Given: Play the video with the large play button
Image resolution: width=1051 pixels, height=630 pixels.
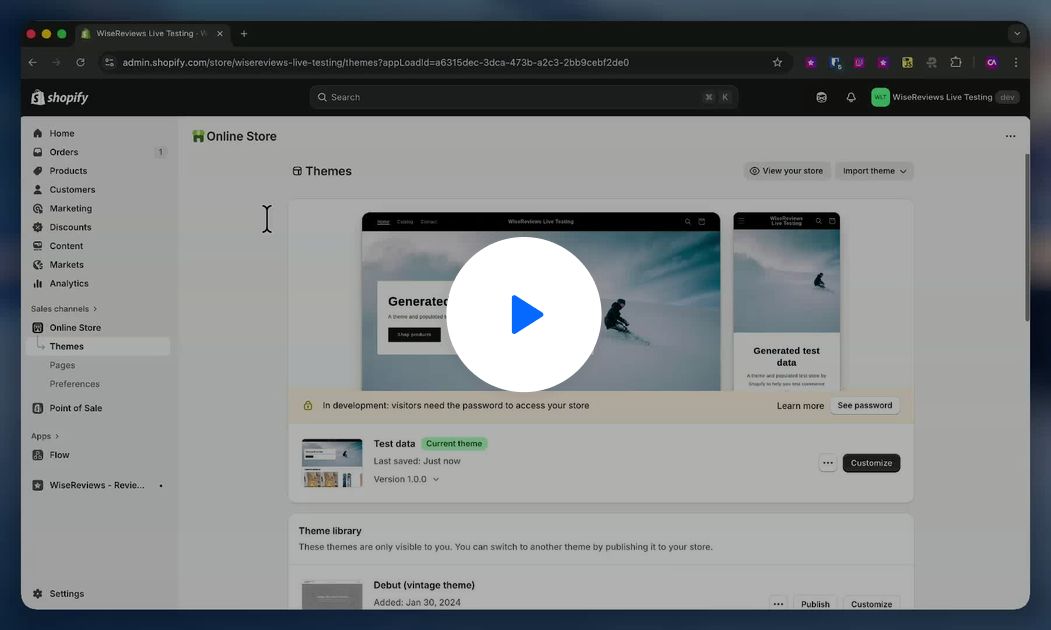Looking at the screenshot, I should [x=523, y=314].
